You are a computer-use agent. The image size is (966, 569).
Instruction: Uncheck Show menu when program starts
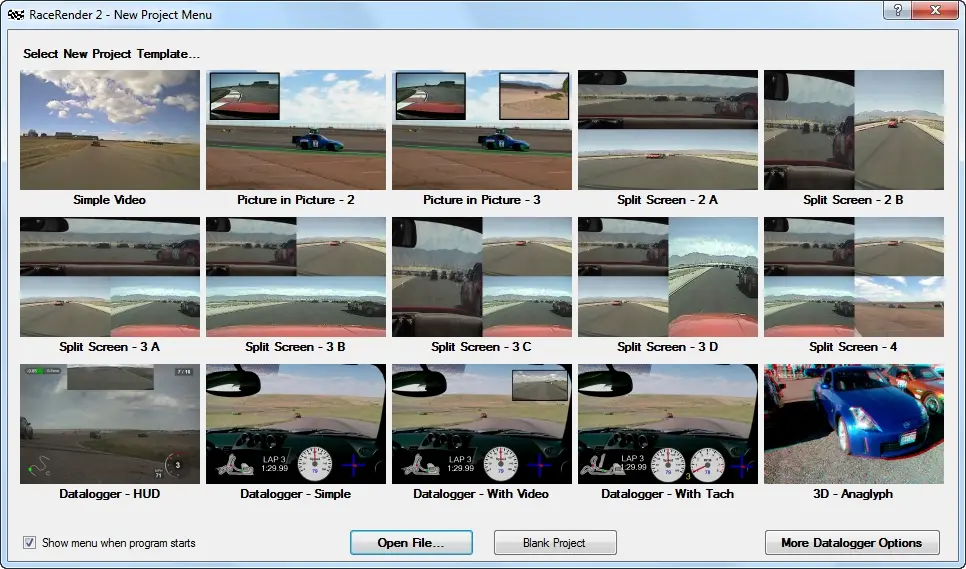tap(29, 543)
